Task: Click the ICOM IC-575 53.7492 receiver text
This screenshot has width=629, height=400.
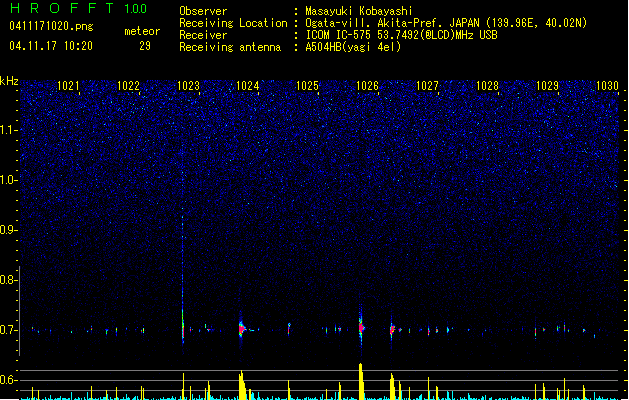Action: (402, 35)
